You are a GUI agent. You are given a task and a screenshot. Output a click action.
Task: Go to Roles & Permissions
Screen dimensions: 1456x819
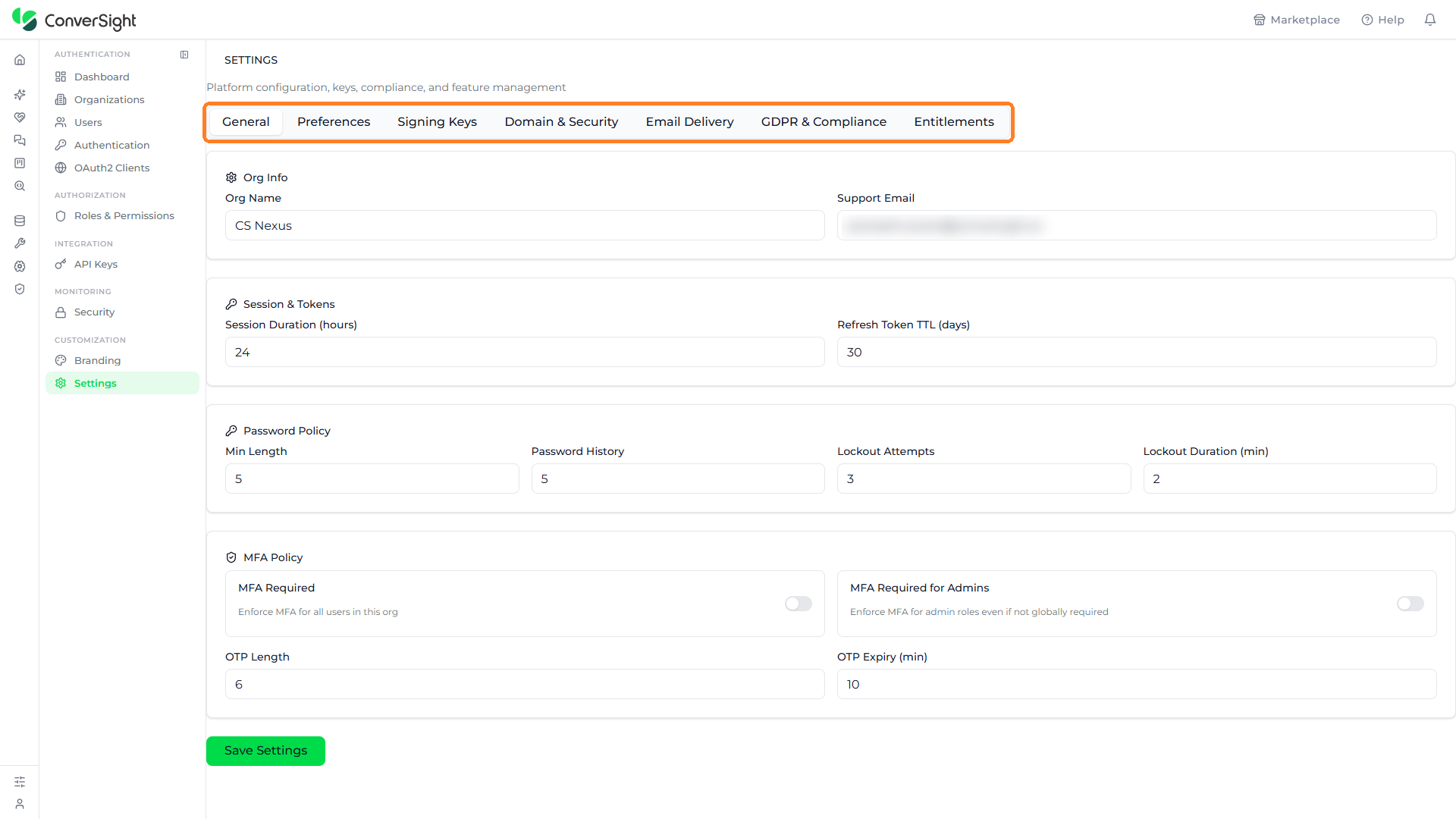tap(122, 216)
